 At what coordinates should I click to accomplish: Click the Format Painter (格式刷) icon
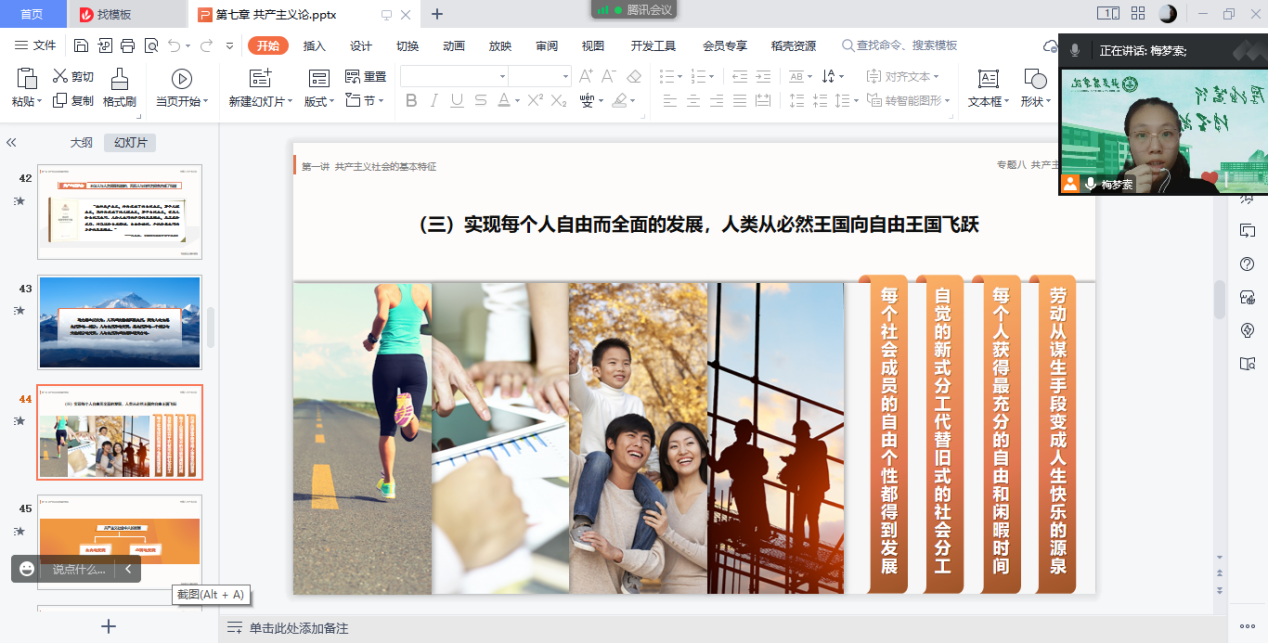click(x=119, y=80)
